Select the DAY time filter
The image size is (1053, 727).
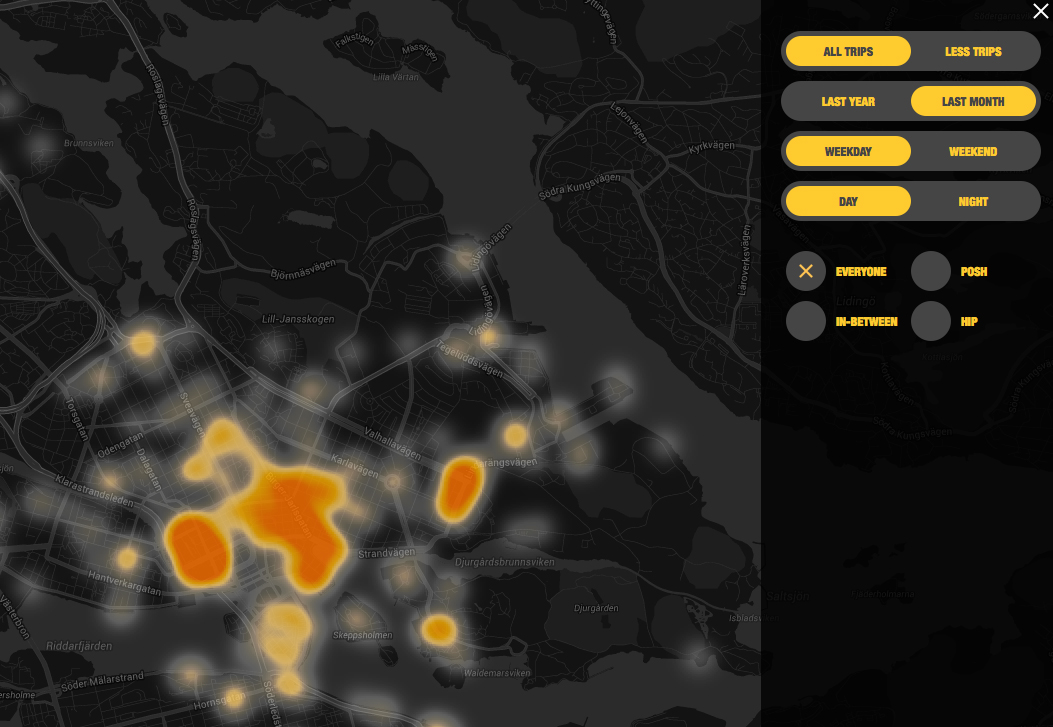(x=848, y=201)
